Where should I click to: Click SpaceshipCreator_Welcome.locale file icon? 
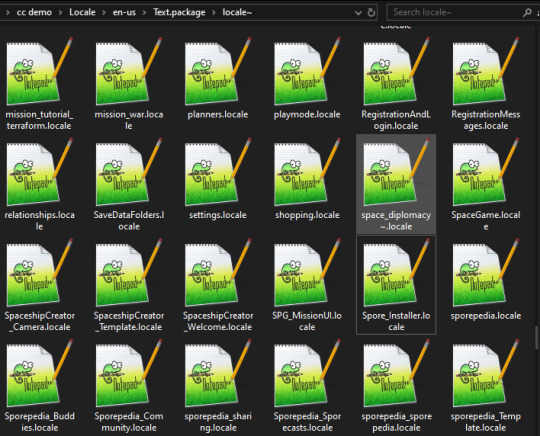(x=218, y=272)
